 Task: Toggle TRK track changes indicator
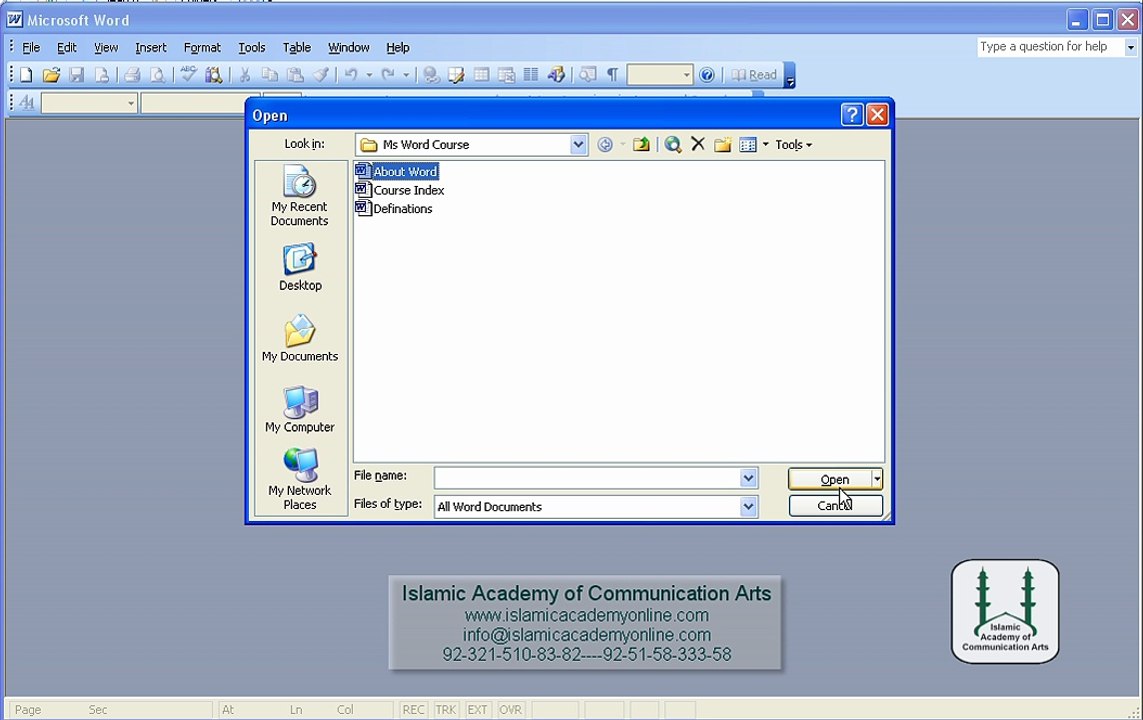coord(445,709)
